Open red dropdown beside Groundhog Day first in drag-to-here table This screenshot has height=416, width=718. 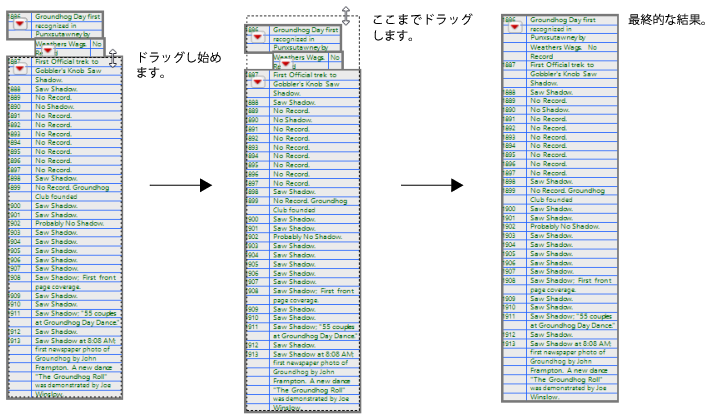[x=258, y=37]
